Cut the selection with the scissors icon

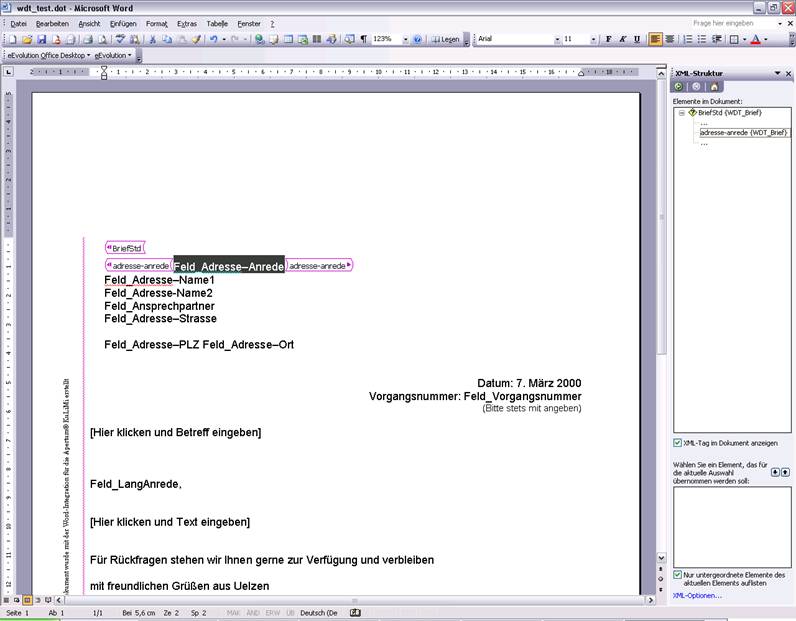[x=152, y=39]
